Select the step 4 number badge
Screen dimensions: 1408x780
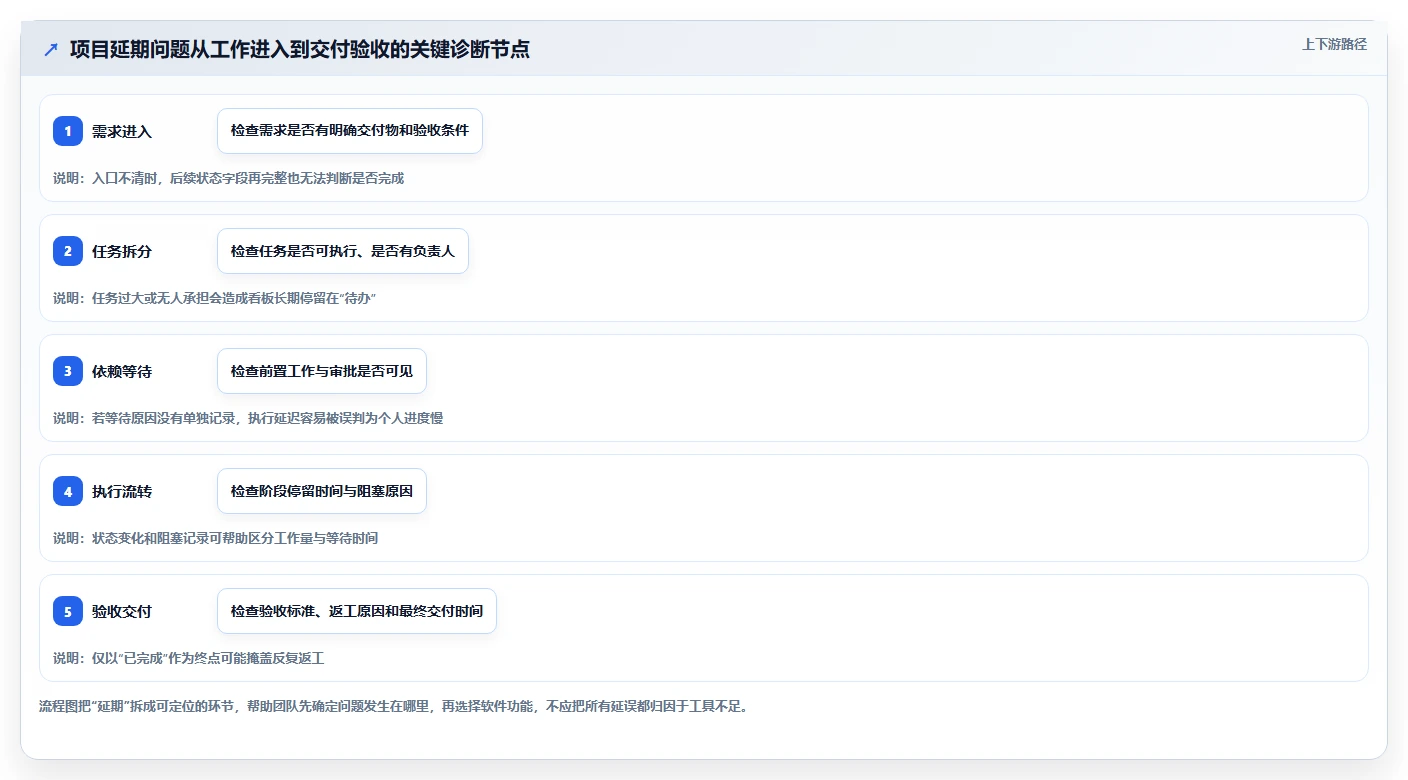pyautogui.click(x=68, y=491)
